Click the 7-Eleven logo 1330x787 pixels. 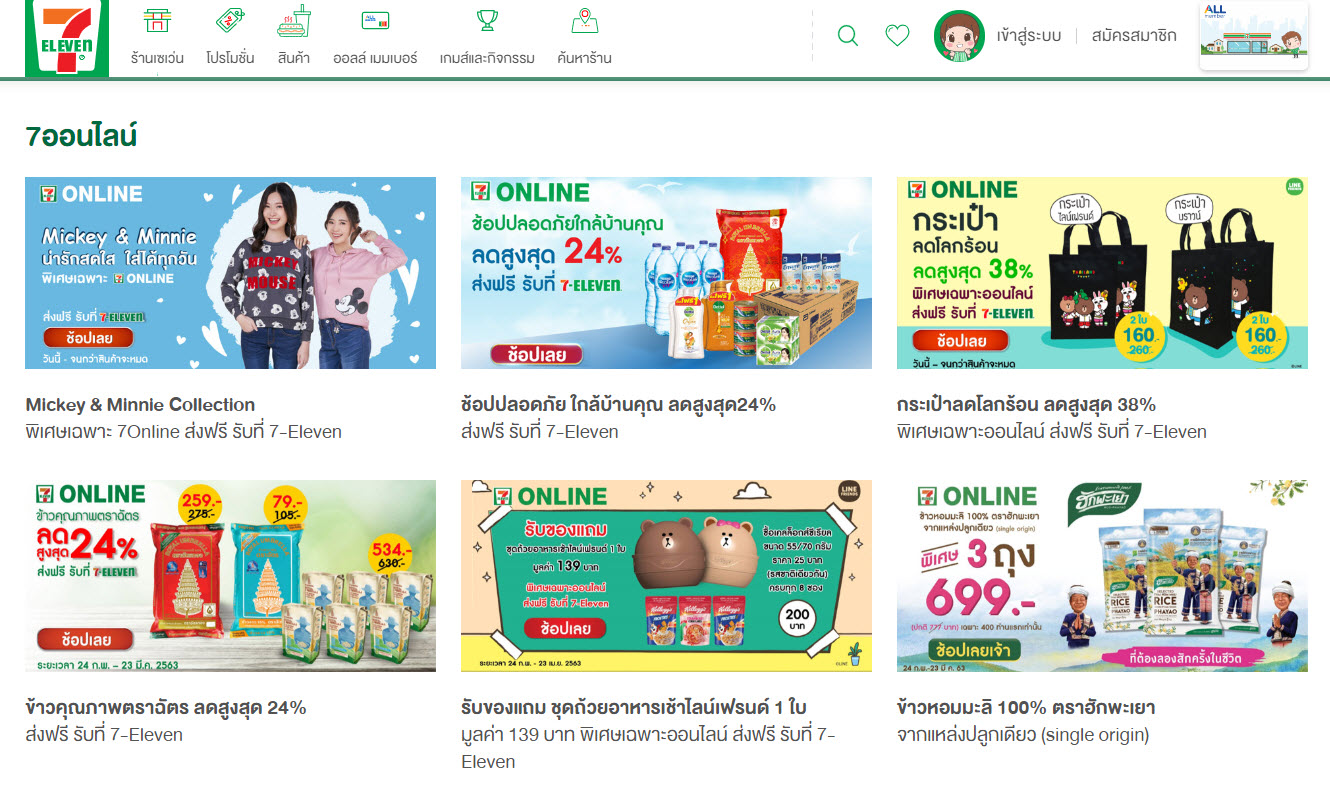(67, 38)
